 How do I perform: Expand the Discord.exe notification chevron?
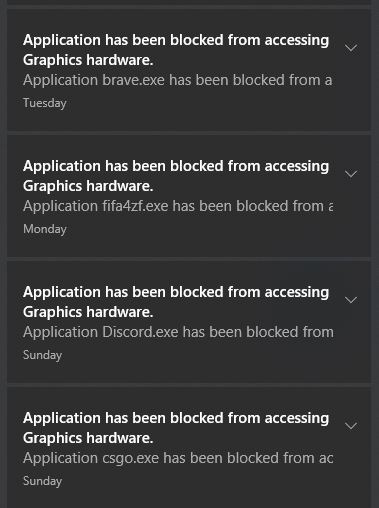point(351,300)
